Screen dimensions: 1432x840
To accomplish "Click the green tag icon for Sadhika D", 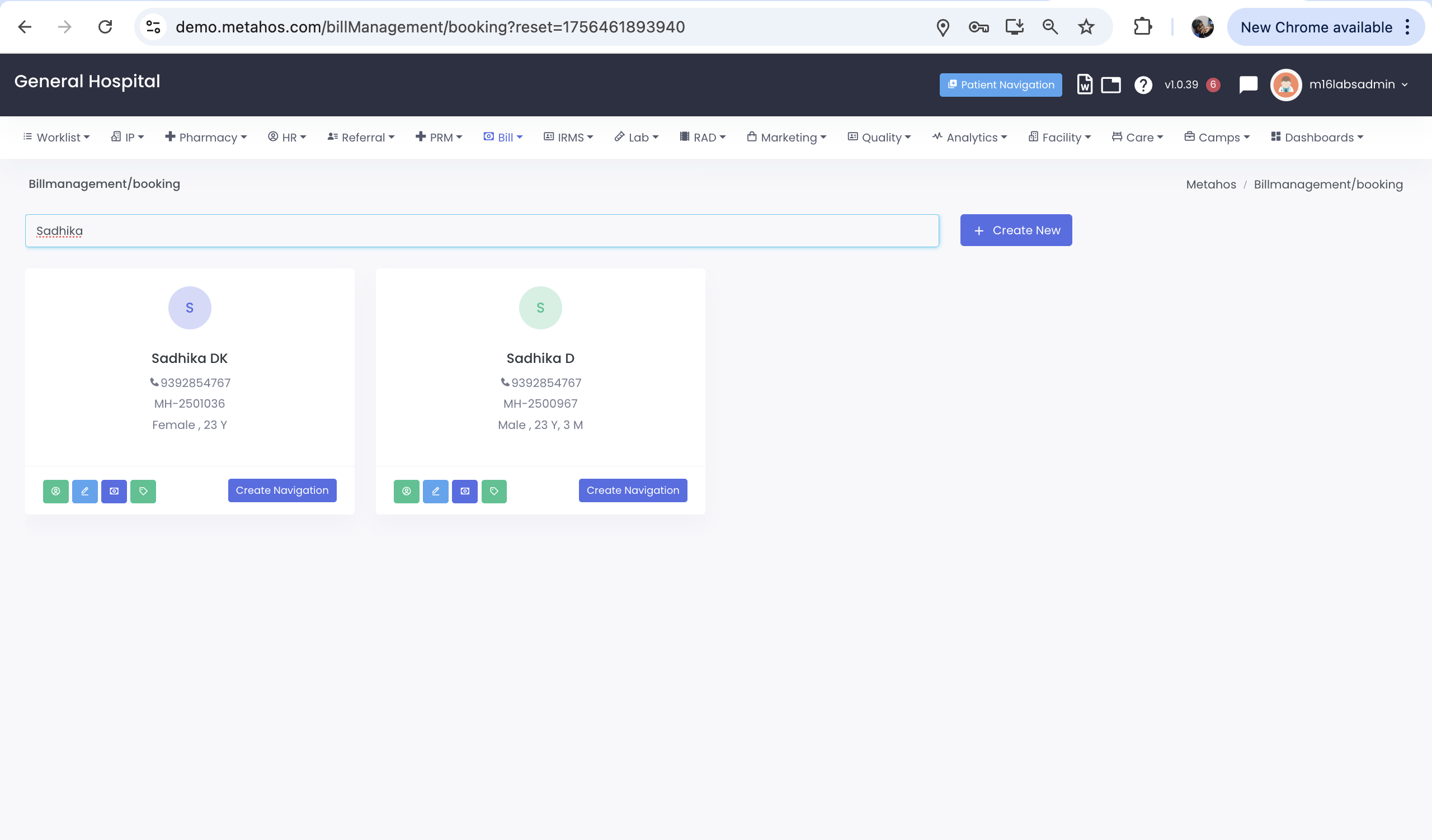I will pyautogui.click(x=494, y=491).
